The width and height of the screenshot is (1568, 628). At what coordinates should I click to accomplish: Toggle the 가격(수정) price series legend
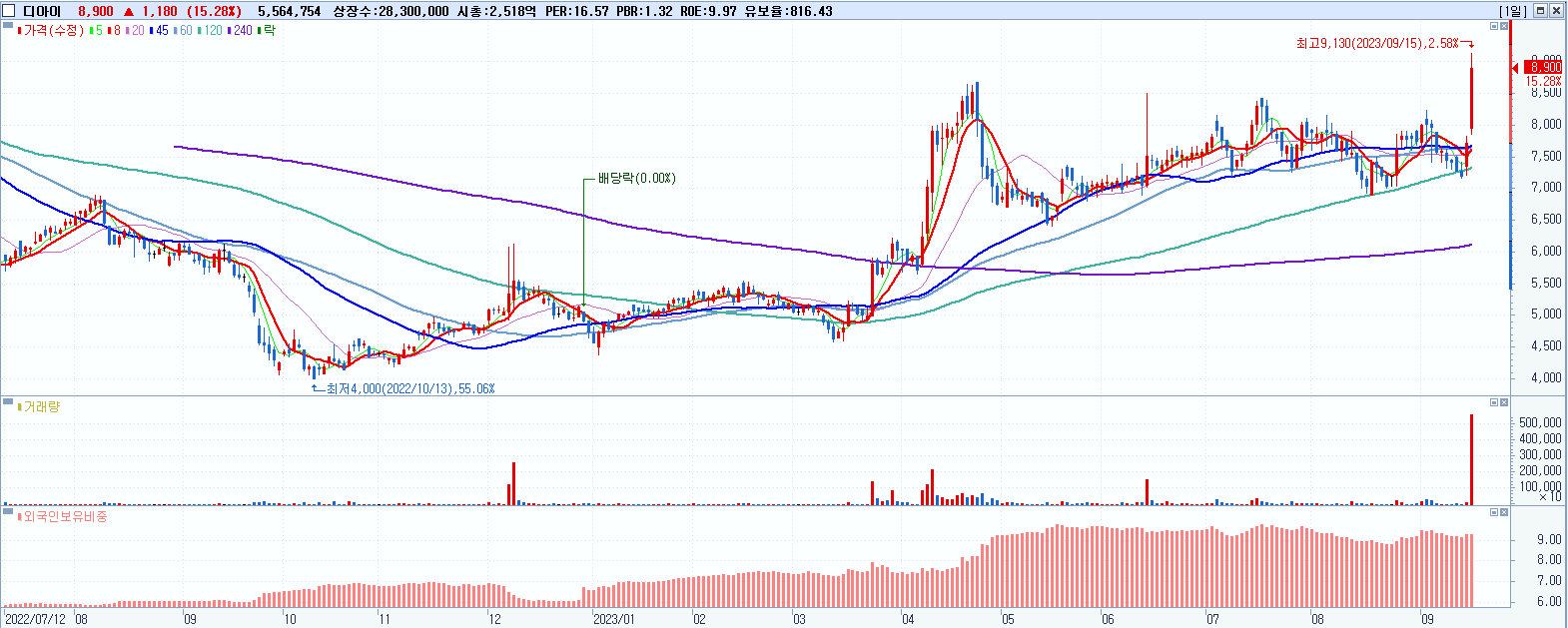click(x=51, y=31)
